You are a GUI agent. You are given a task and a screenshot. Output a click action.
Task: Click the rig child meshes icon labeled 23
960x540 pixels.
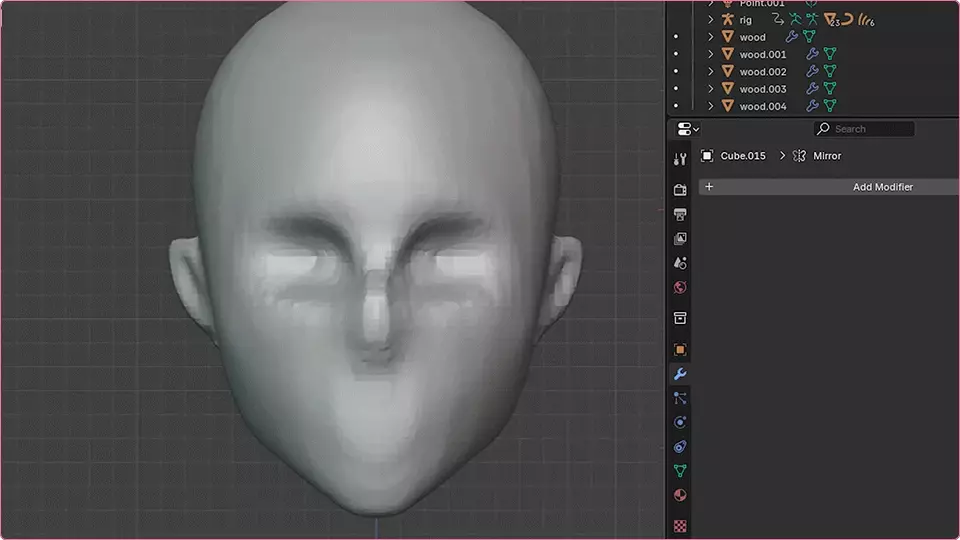pos(831,20)
